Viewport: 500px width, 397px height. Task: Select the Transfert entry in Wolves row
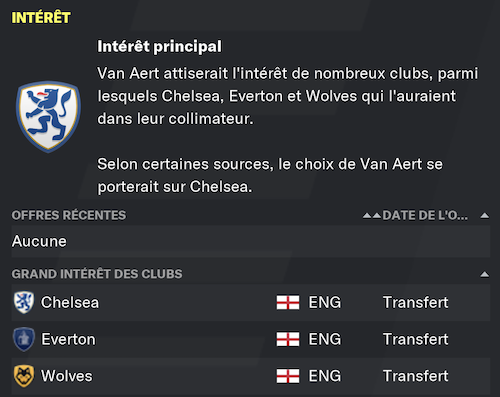[415, 376]
